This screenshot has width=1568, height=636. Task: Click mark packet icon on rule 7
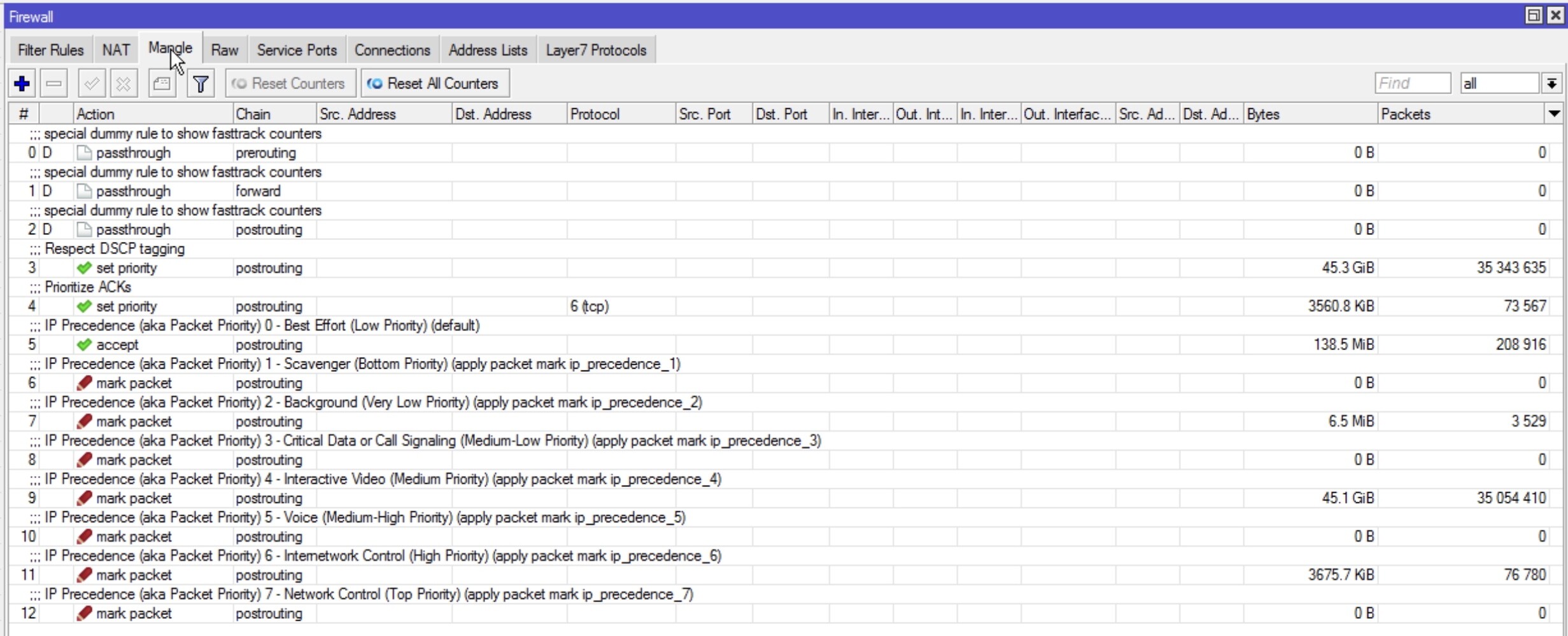click(x=83, y=421)
